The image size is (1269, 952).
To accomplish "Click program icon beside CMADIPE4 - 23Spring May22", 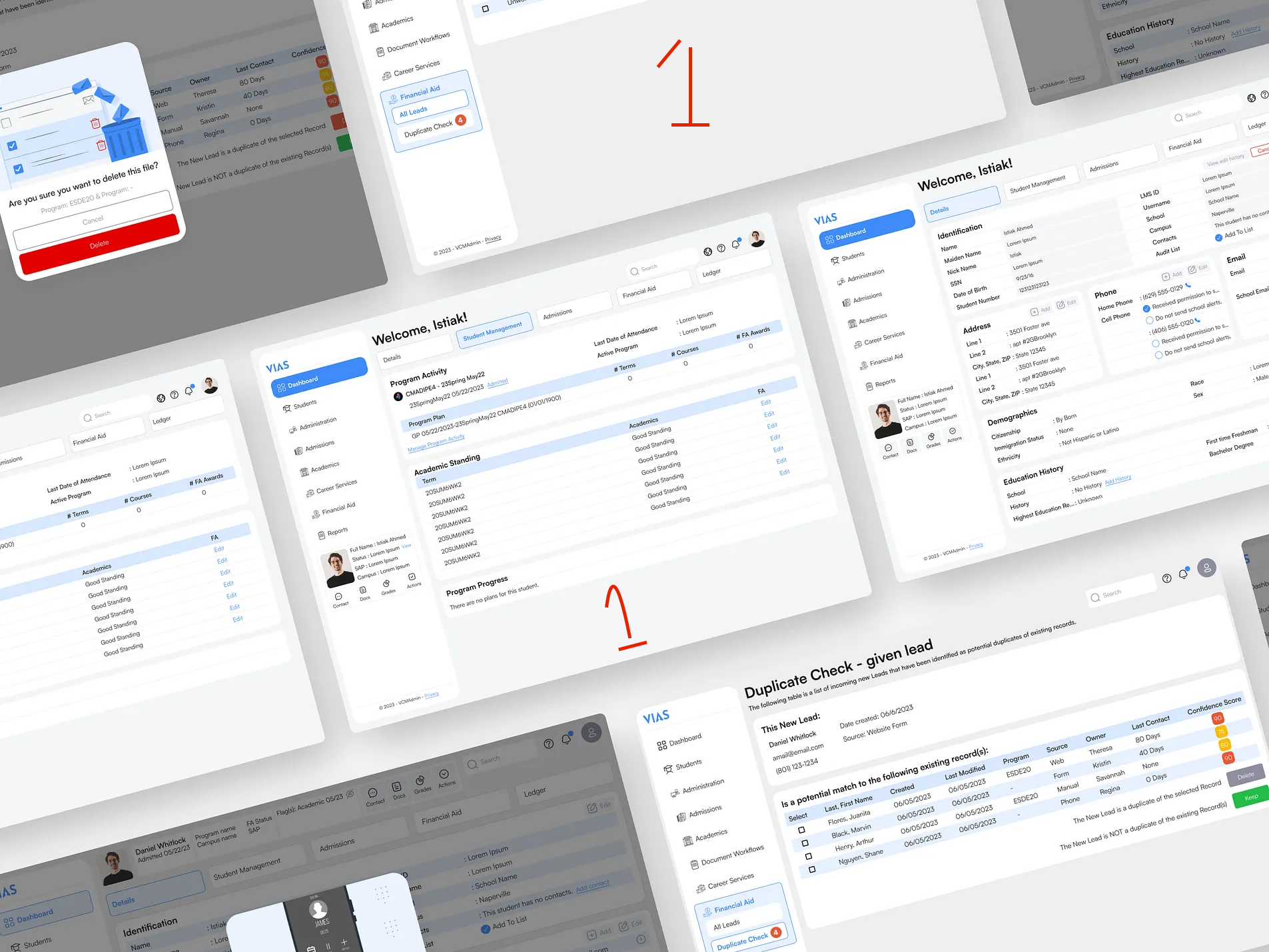I will (x=398, y=396).
